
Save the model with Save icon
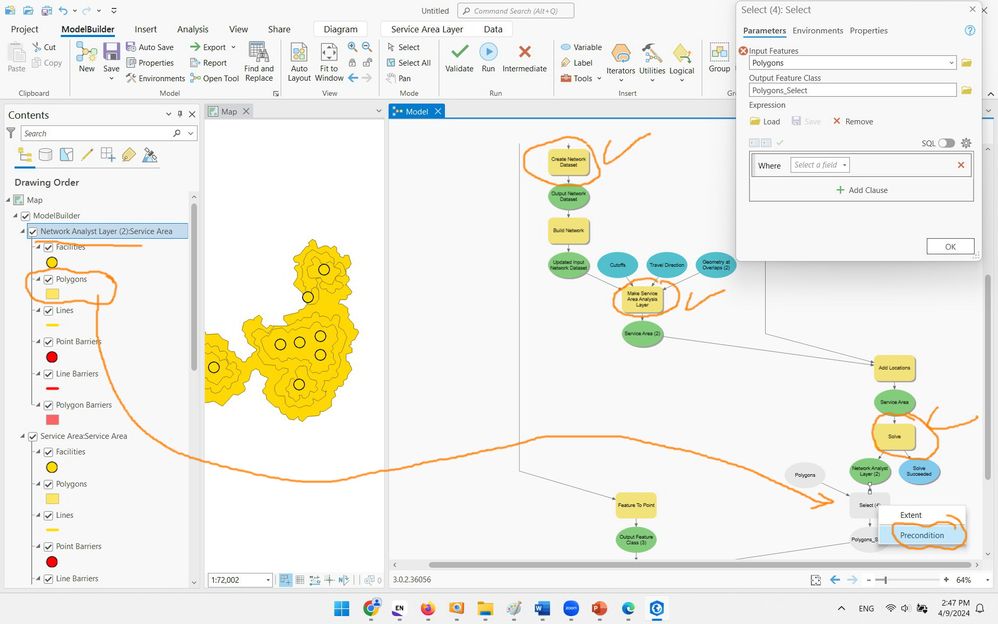coord(111,53)
